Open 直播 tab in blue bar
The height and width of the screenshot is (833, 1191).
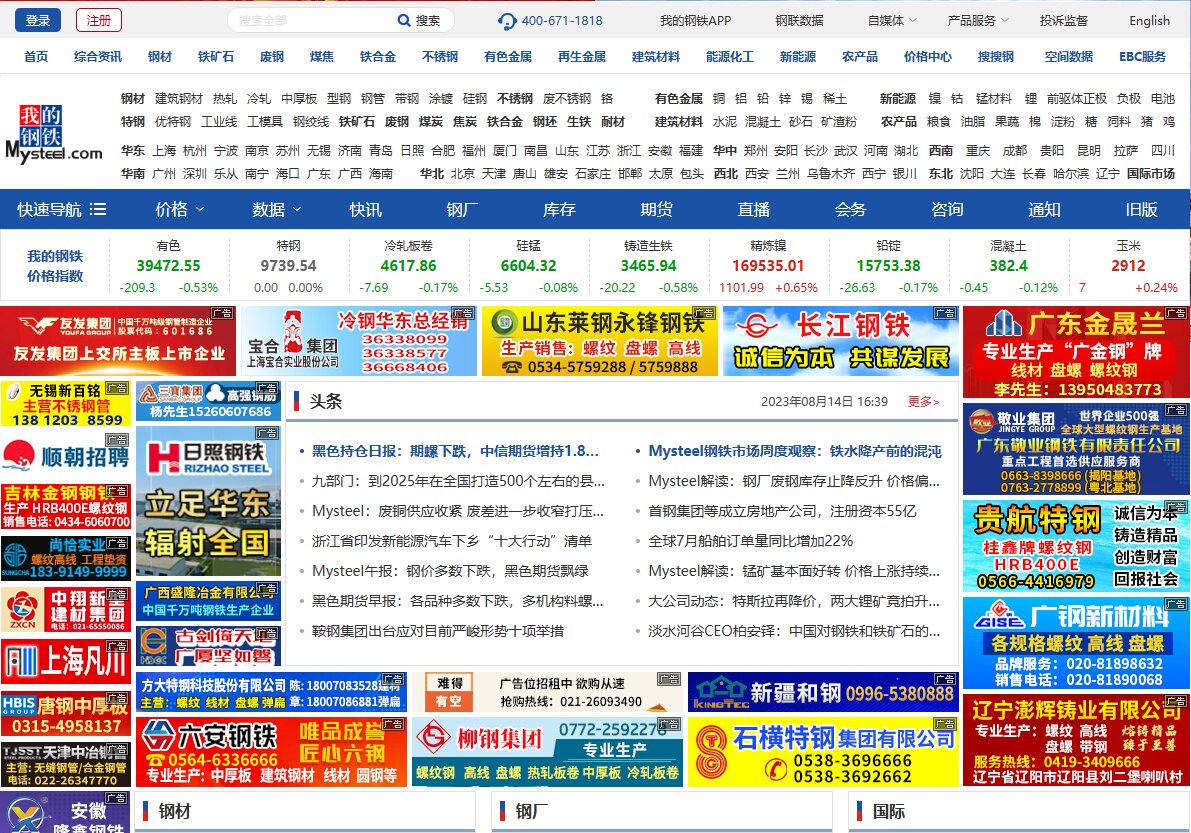pyautogui.click(x=753, y=209)
